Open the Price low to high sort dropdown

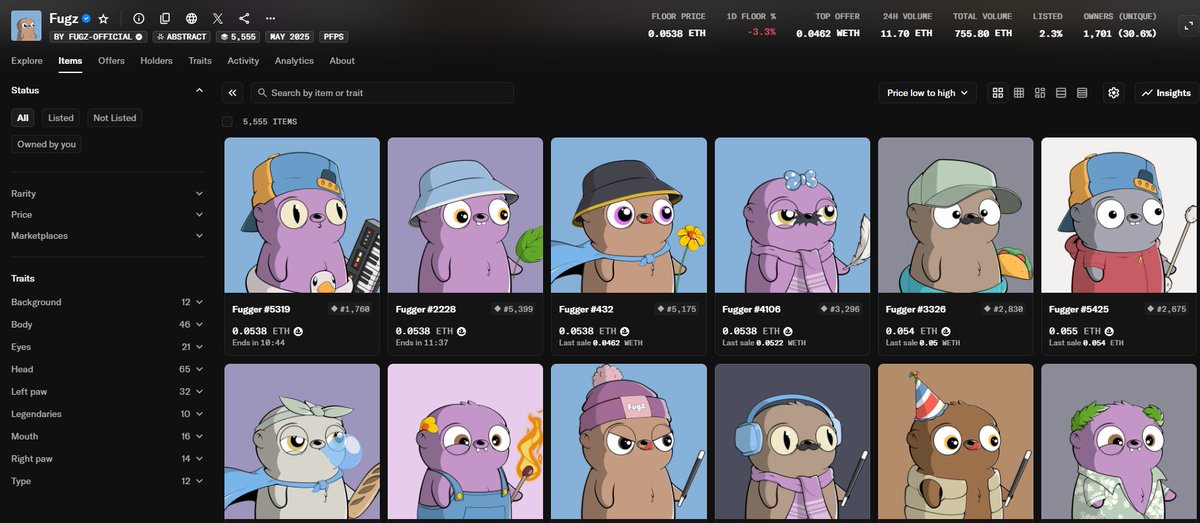927,93
